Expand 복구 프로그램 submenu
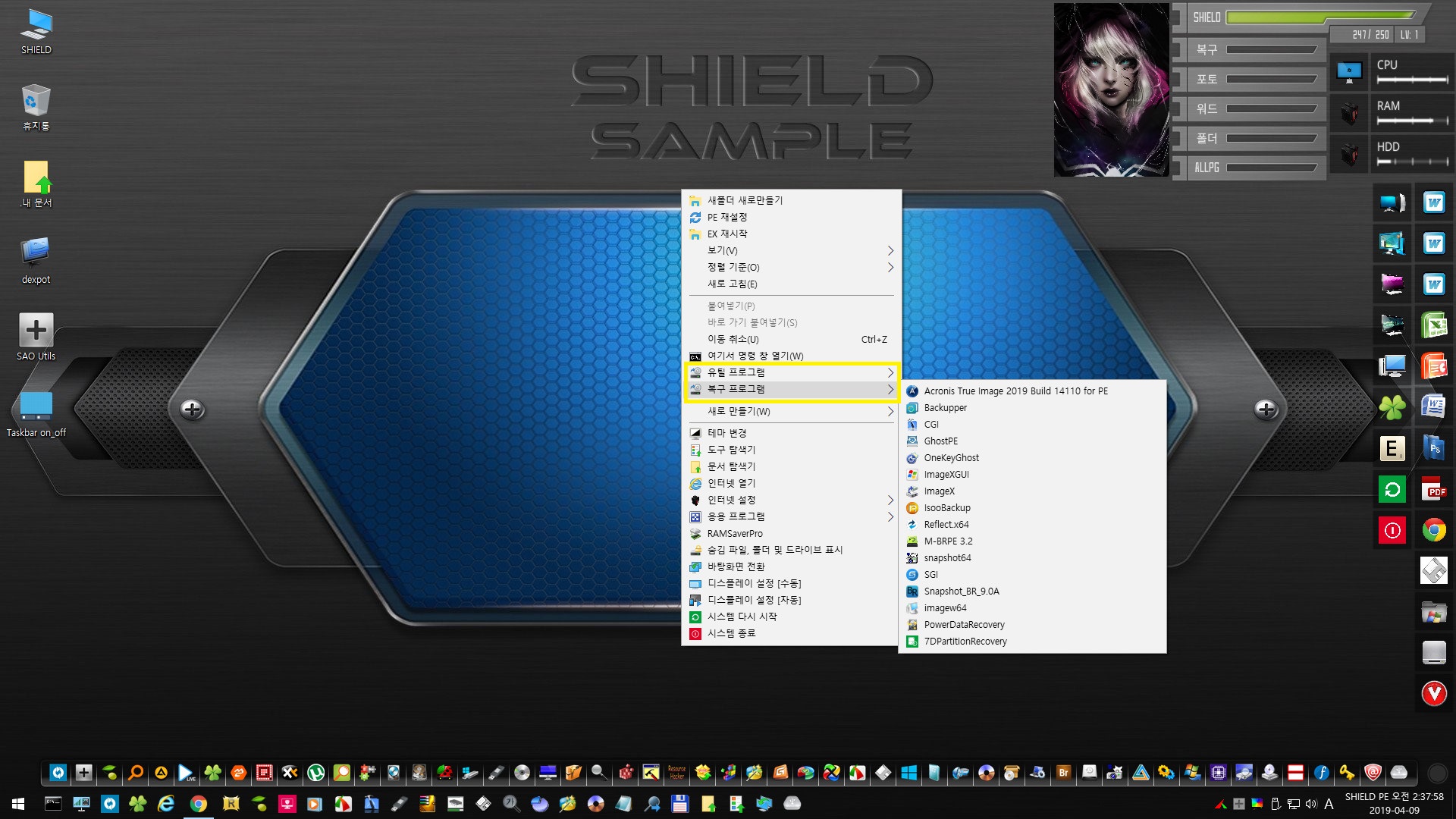The height and width of the screenshot is (819, 1456). [790, 388]
